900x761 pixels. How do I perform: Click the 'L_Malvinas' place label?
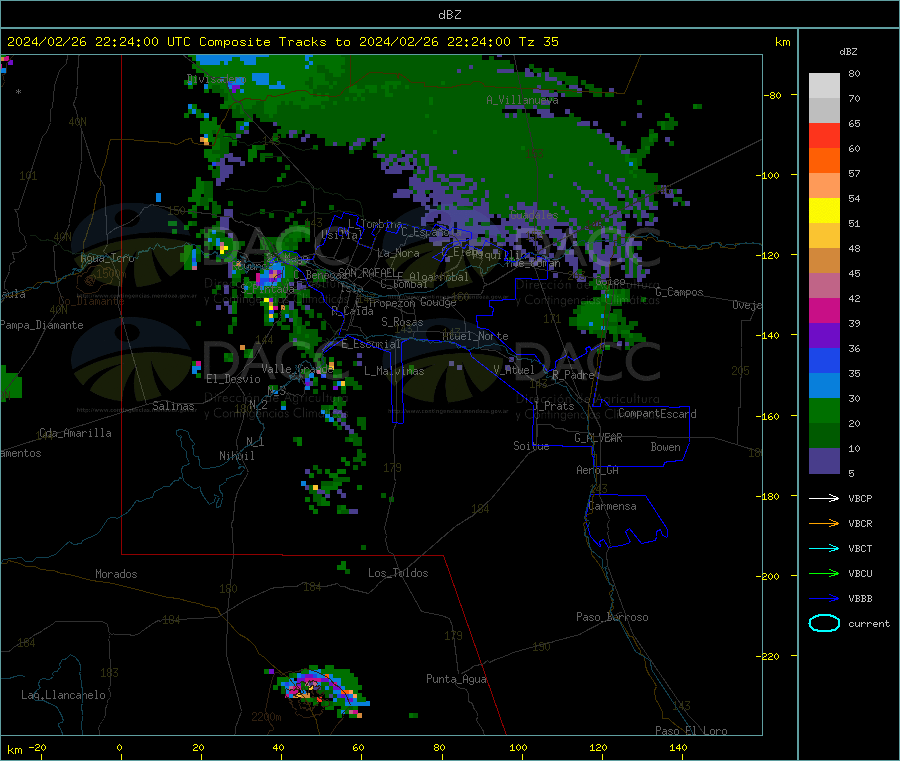pos(394,371)
